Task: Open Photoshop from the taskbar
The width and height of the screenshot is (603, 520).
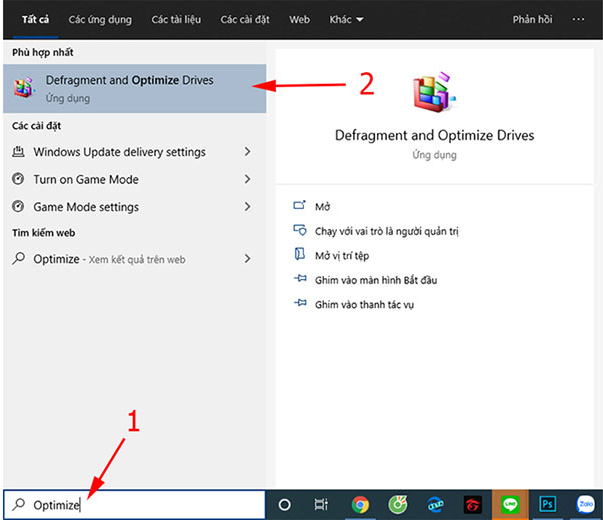Action: point(548,504)
